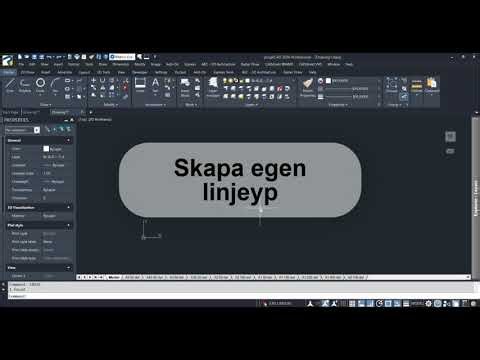Open the Help menu
This screenshot has height=360, width=480.
[x=349, y=64]
